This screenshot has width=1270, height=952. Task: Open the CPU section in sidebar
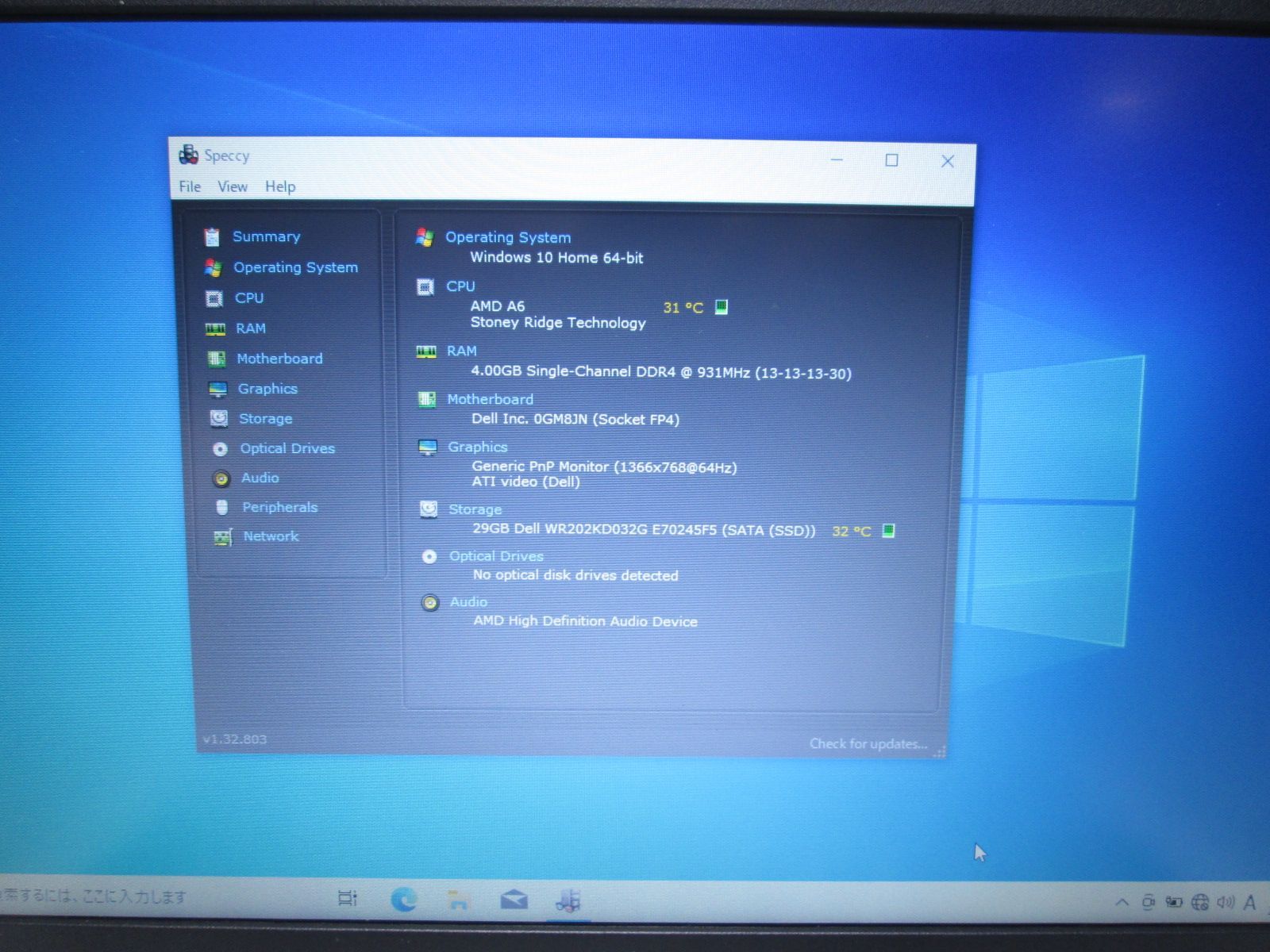[249, 297]
